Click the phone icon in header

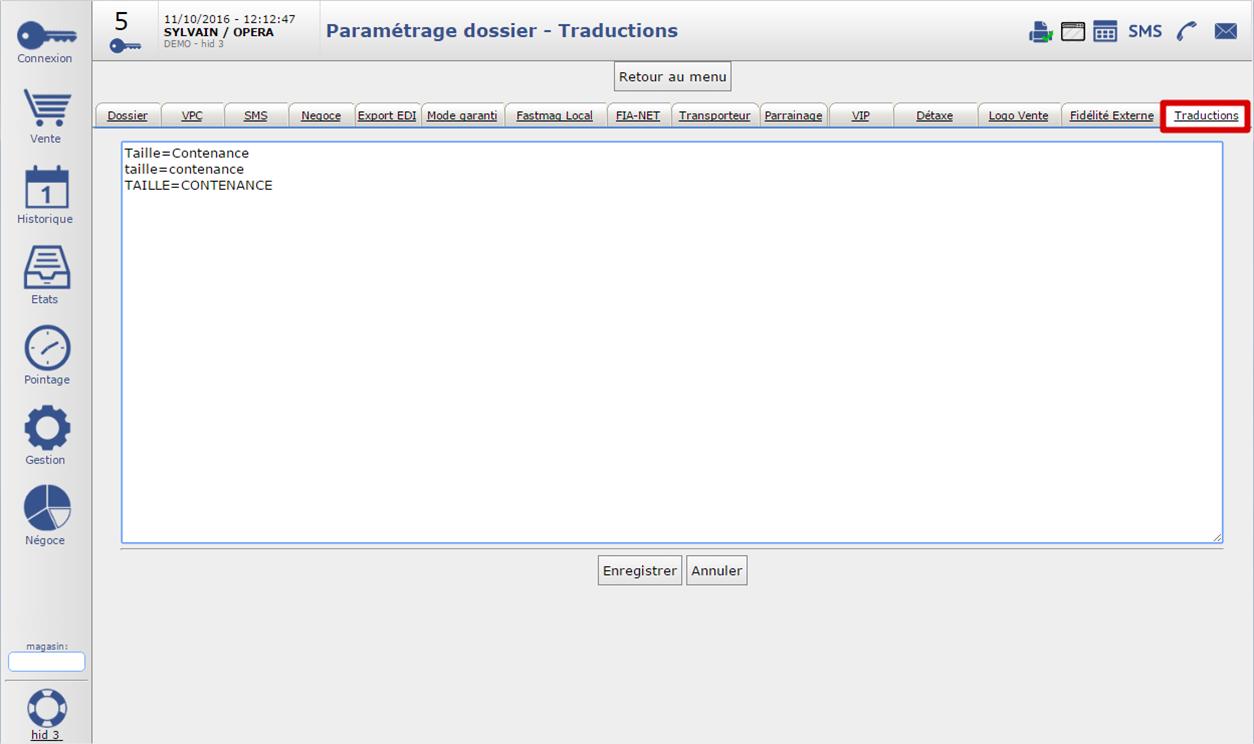point(1187,32)
